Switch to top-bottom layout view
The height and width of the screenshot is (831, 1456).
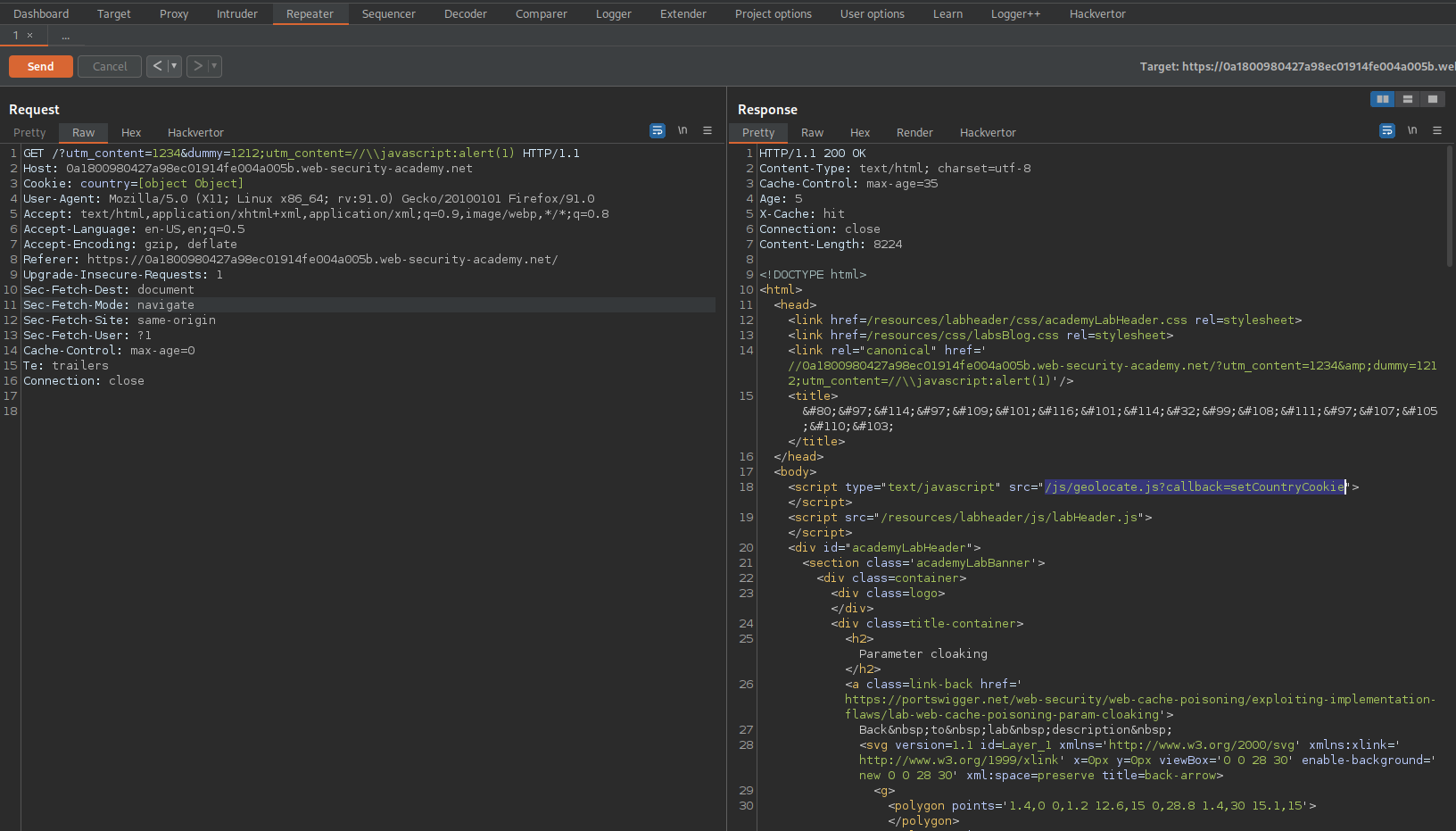coord(1408,99)
